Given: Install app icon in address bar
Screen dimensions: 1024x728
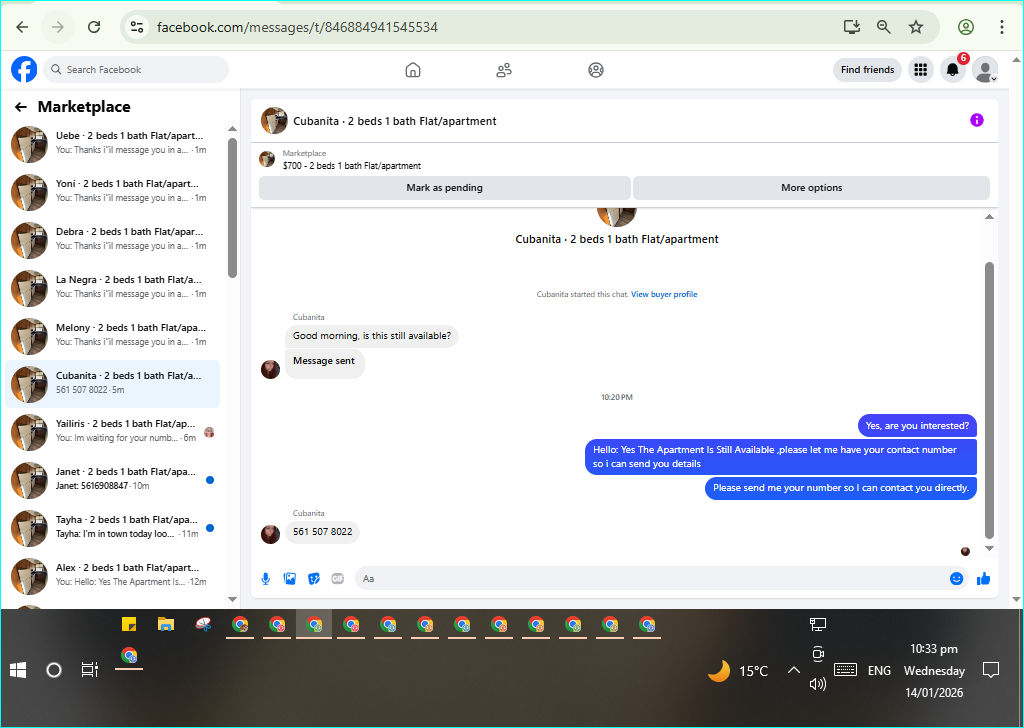Looking at the screenshot, I should click(852, 27).
